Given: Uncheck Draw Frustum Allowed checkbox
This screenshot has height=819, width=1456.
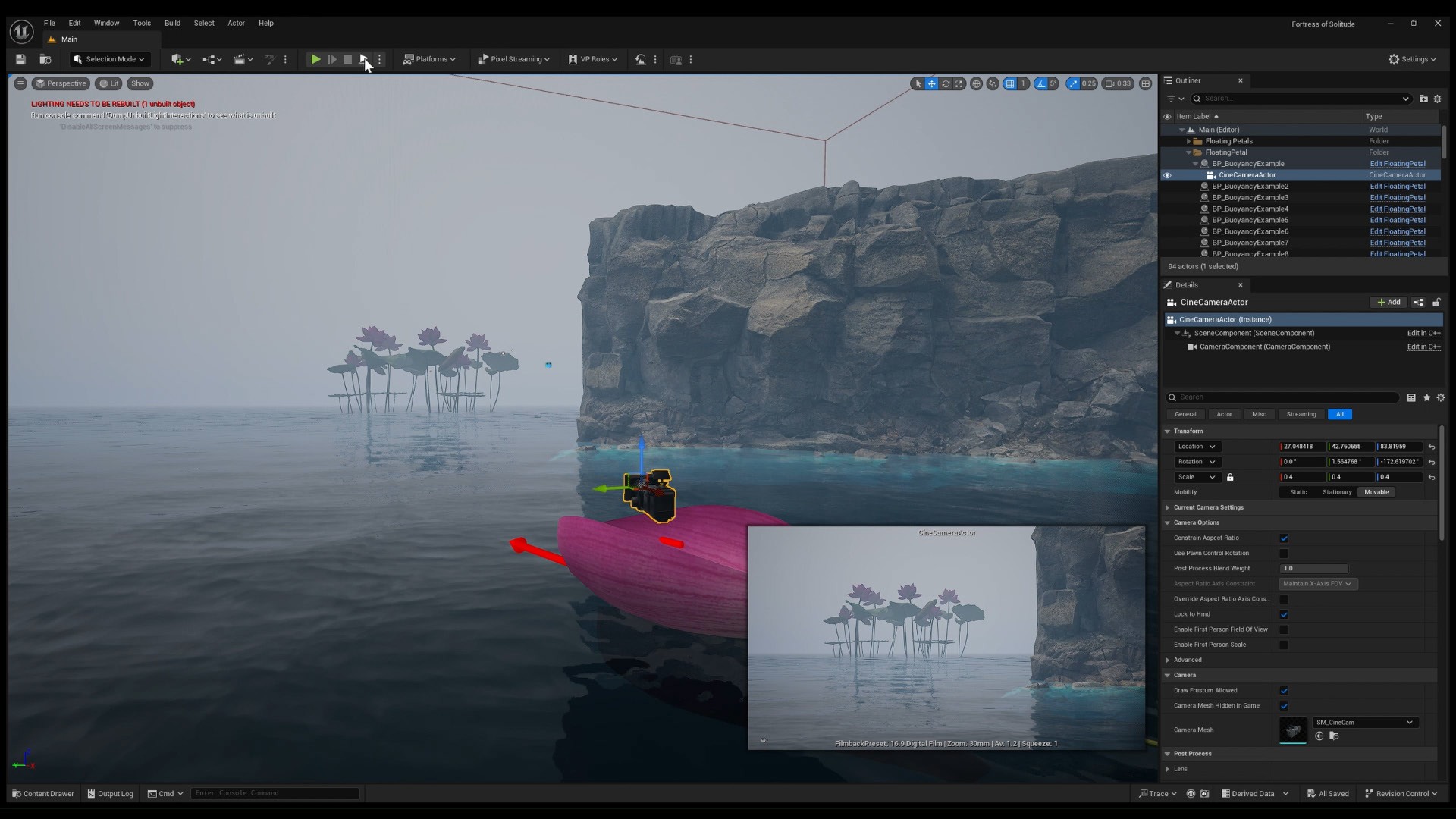Looking at the screenshot, I should (x=1284, y=691).
